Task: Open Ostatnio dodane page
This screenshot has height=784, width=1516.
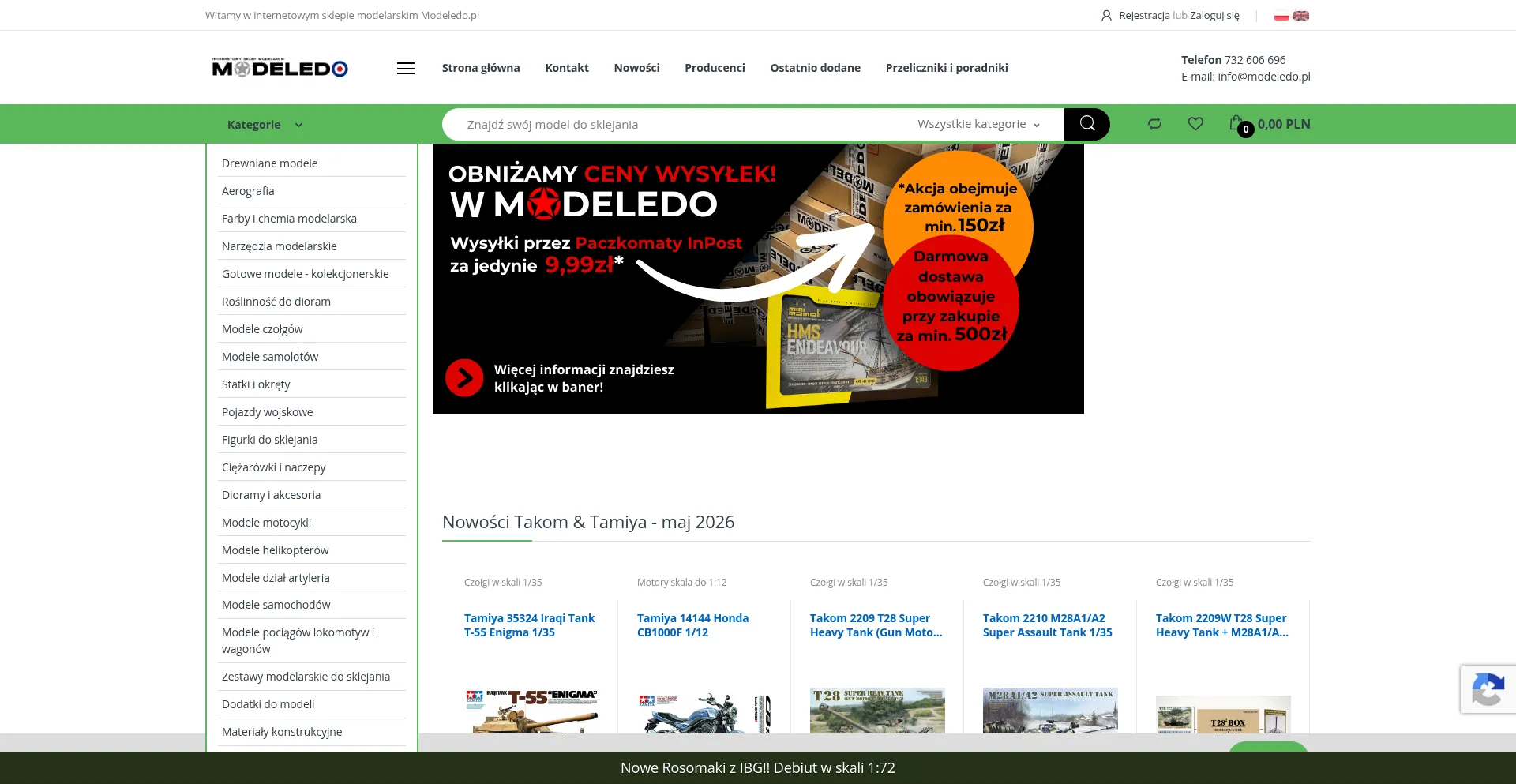Action: click(x=815, y=68)
